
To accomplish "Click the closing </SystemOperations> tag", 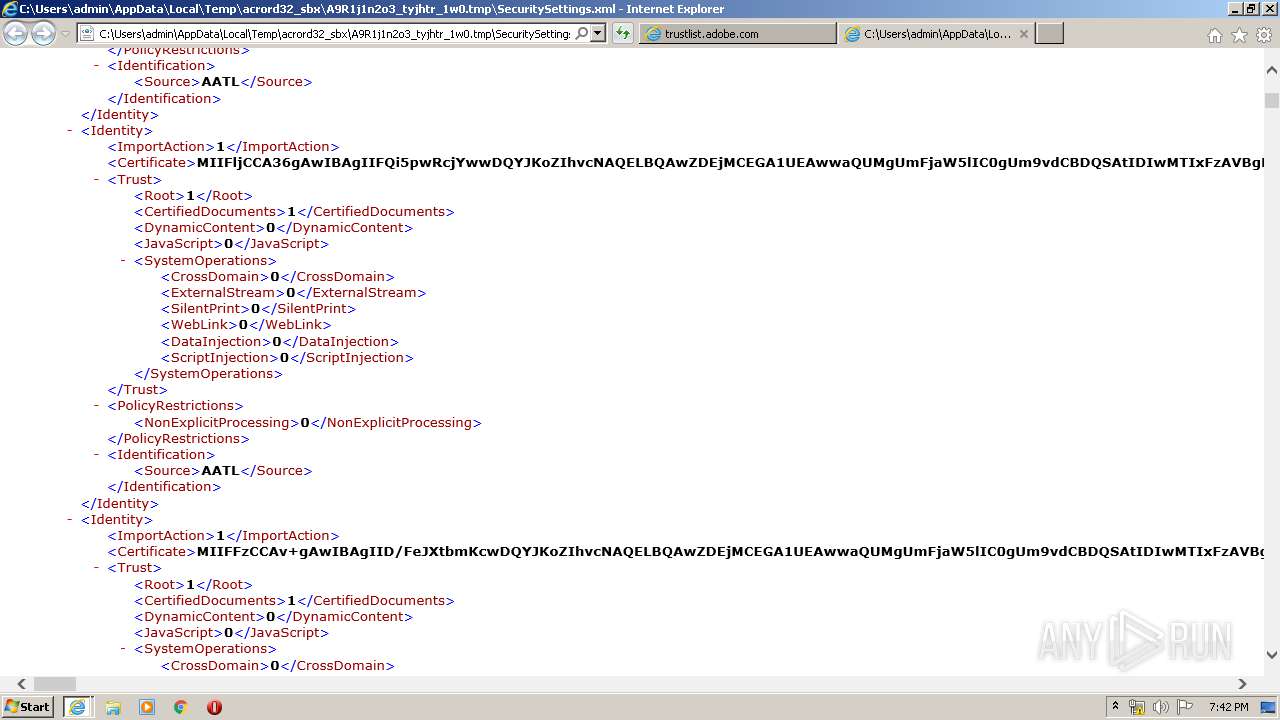I will [209, 373].
